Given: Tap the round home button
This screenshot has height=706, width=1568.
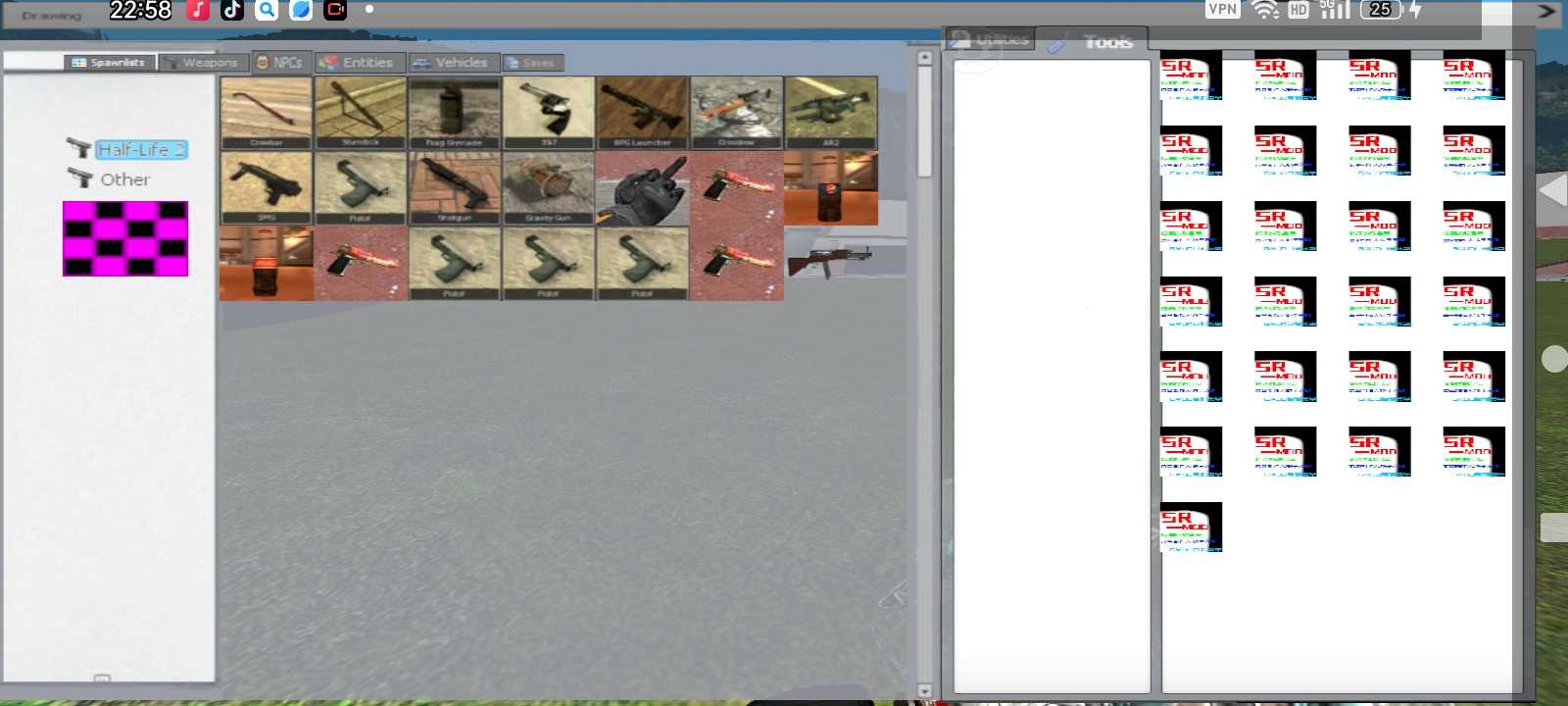Looking at the screenshot, I should (x=1555, y=359).
